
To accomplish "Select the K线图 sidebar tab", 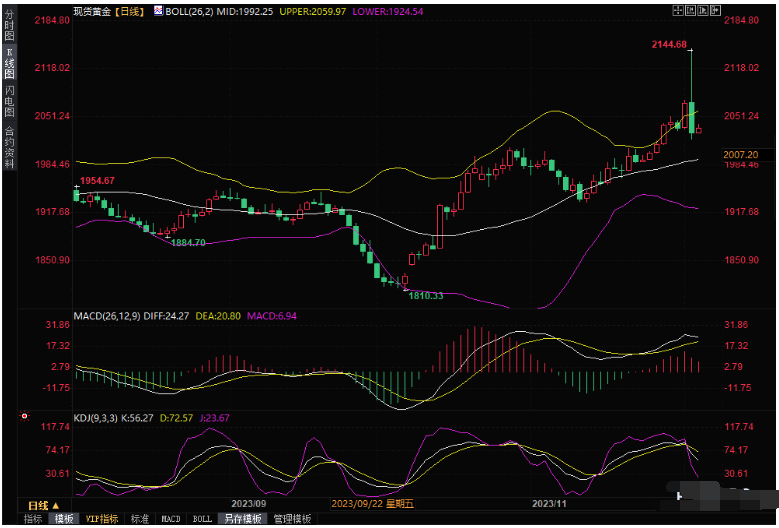I will pyautogui.click(x=9, y=63).
